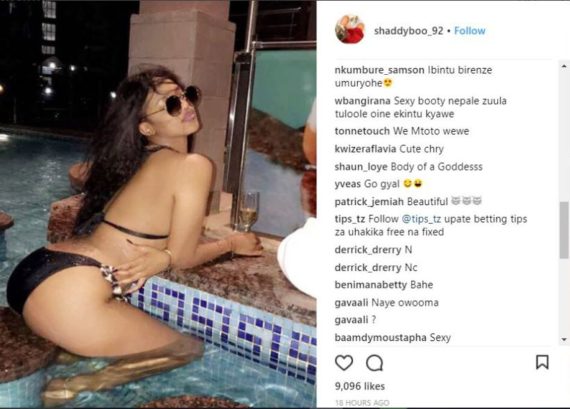Follow shaddyboo_92 account

click(470, 31)
